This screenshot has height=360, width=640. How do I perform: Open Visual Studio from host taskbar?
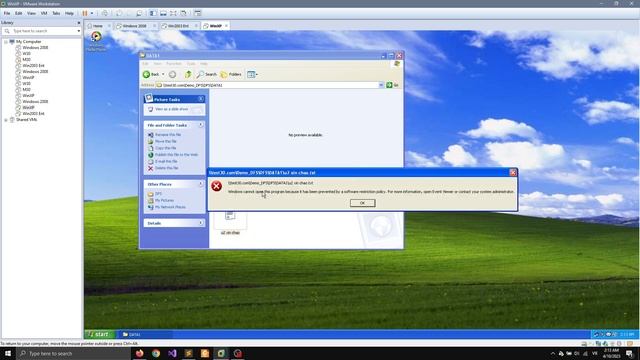[172, 353]
